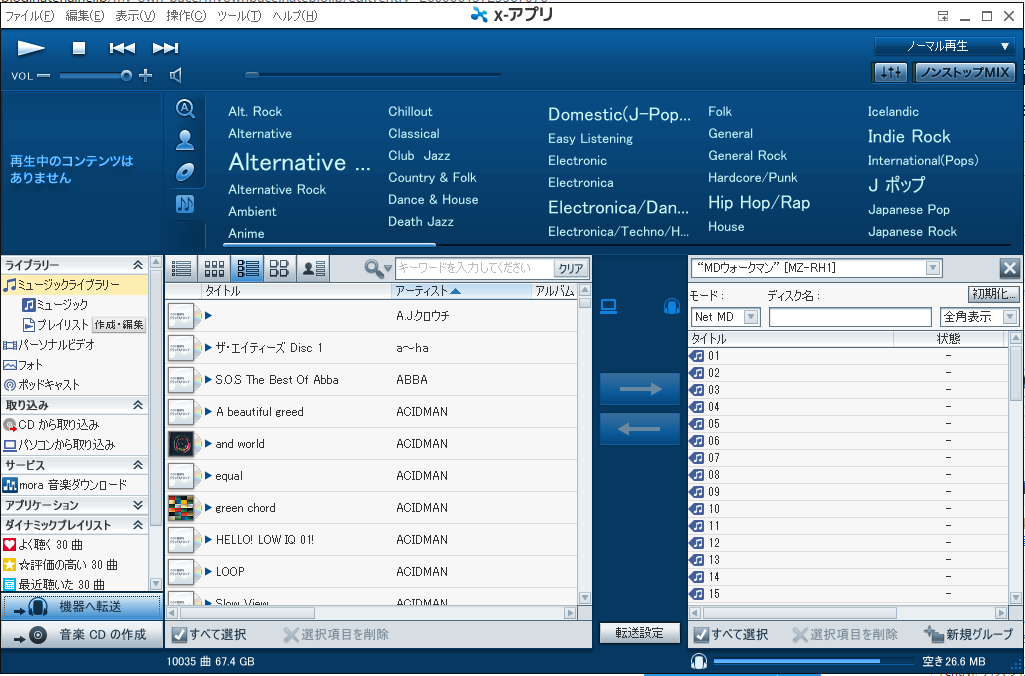
Task: Check すべて選択 in the library pane
Action: 179,634
